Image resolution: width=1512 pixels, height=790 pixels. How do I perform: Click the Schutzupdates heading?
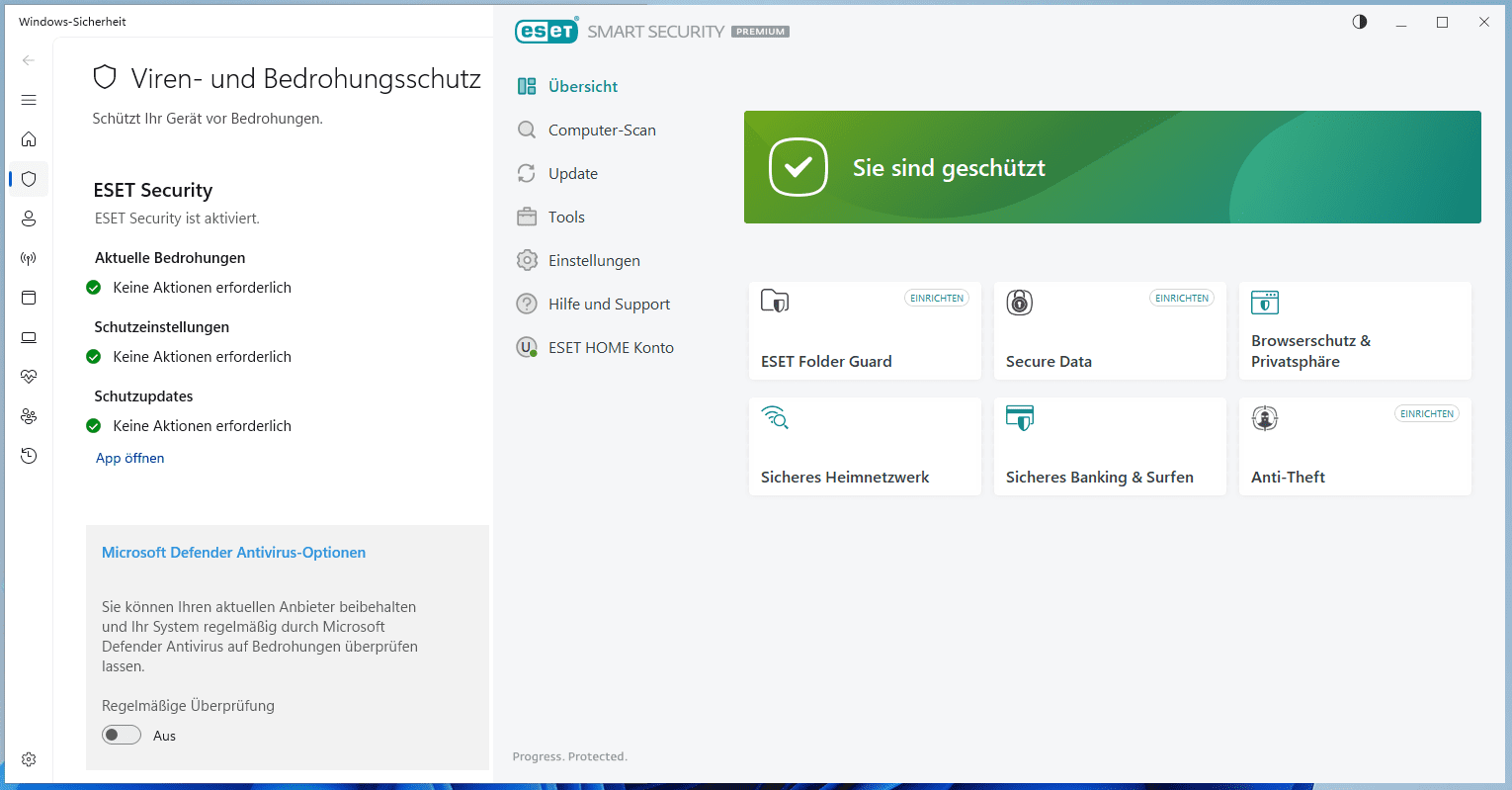(143, 395)
